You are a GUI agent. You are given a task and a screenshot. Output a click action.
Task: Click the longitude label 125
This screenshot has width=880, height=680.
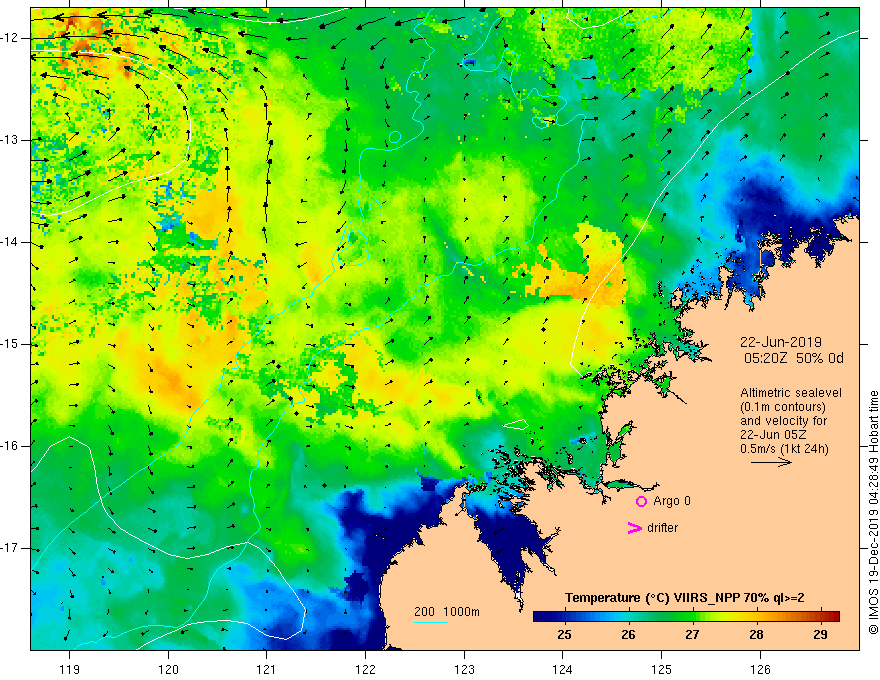tap(662, 669)
